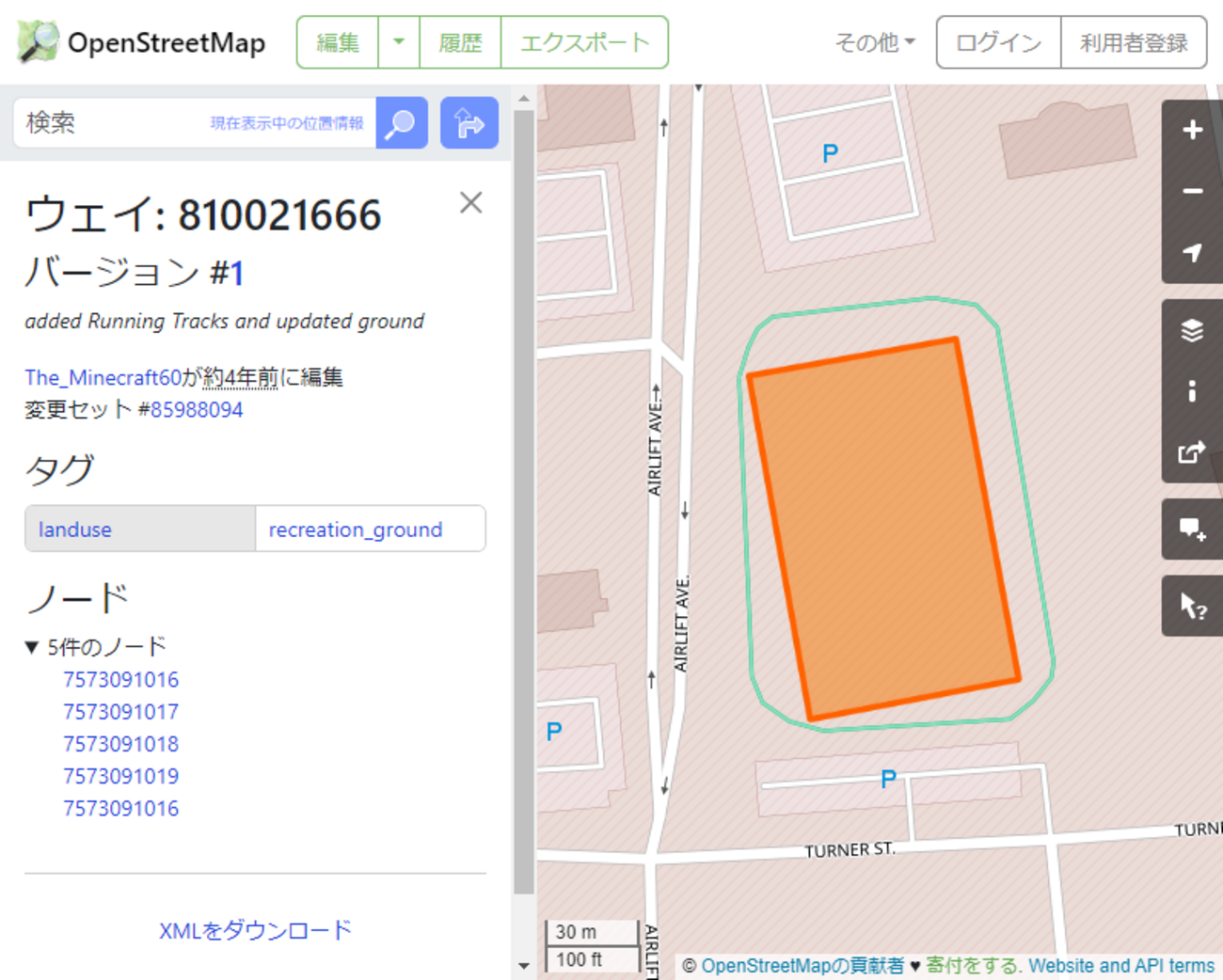Open the エクスポート tab

click(x=584, y=42)
